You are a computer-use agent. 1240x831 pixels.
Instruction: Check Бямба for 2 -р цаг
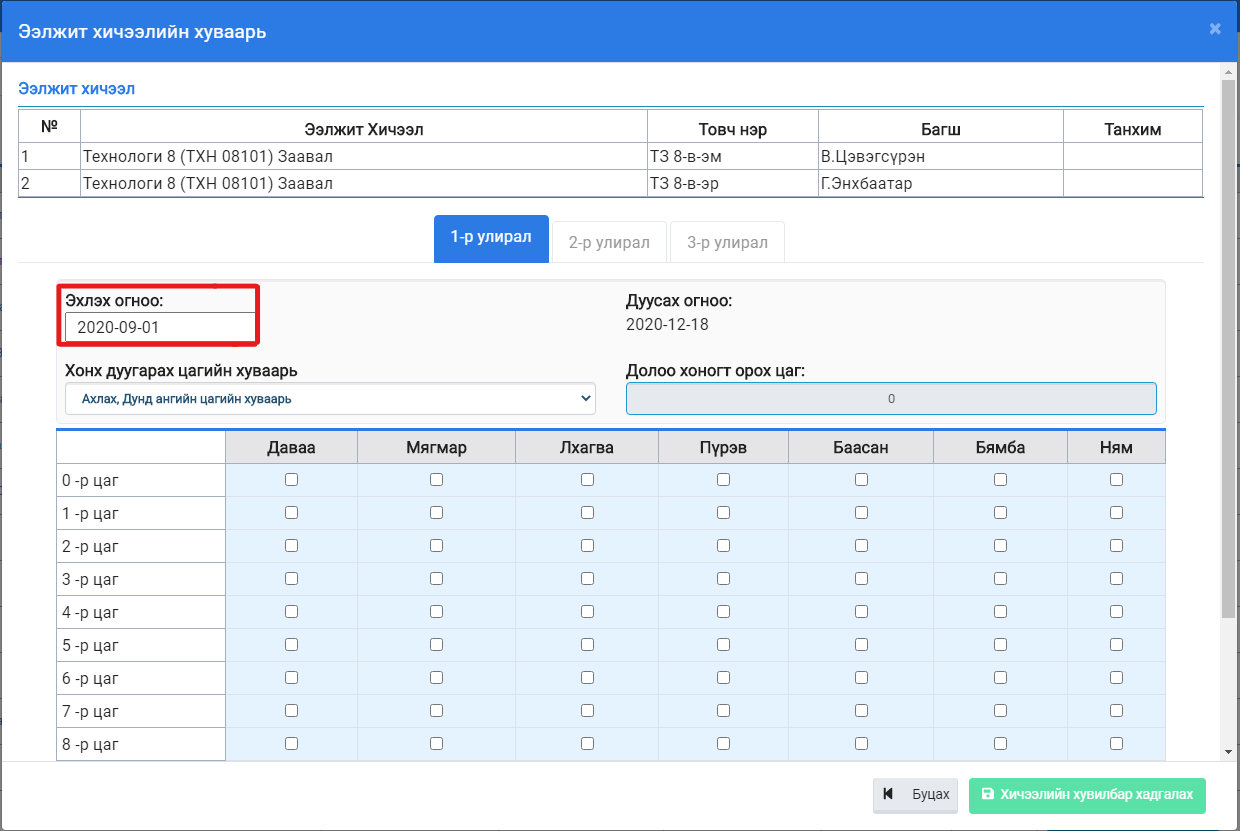click(x=1000, y=546)
